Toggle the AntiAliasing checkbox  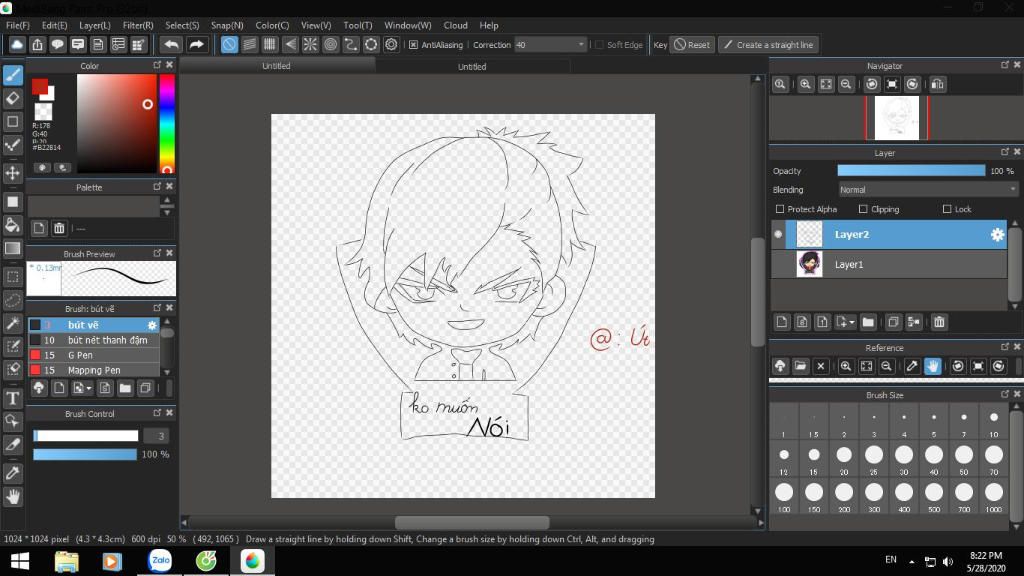click(413, 45)
